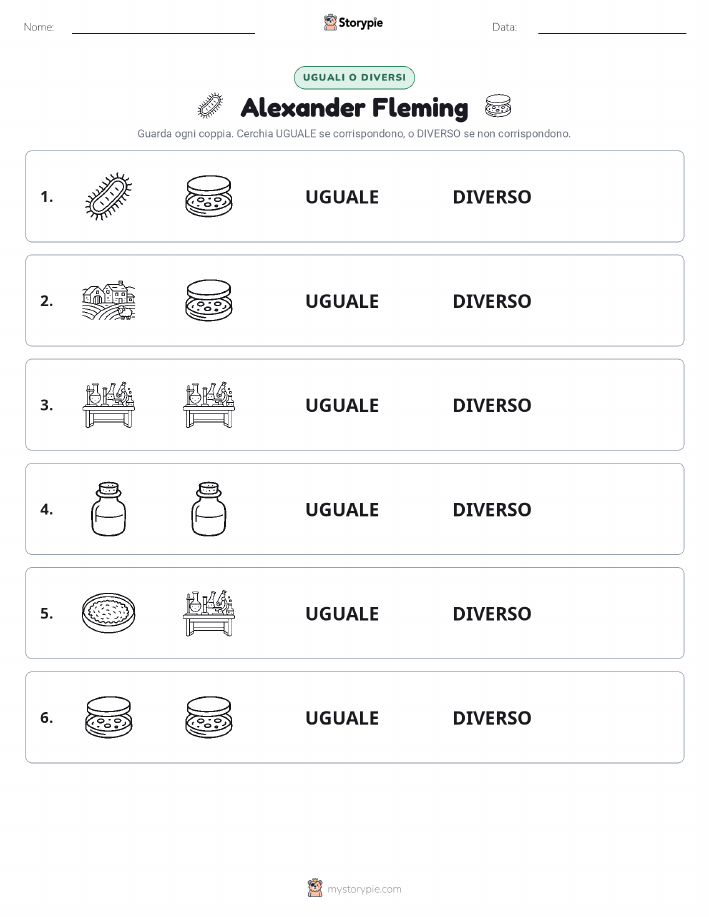Choose UGUALE for row 4
The image size is (709, 917).
(342, 509)
